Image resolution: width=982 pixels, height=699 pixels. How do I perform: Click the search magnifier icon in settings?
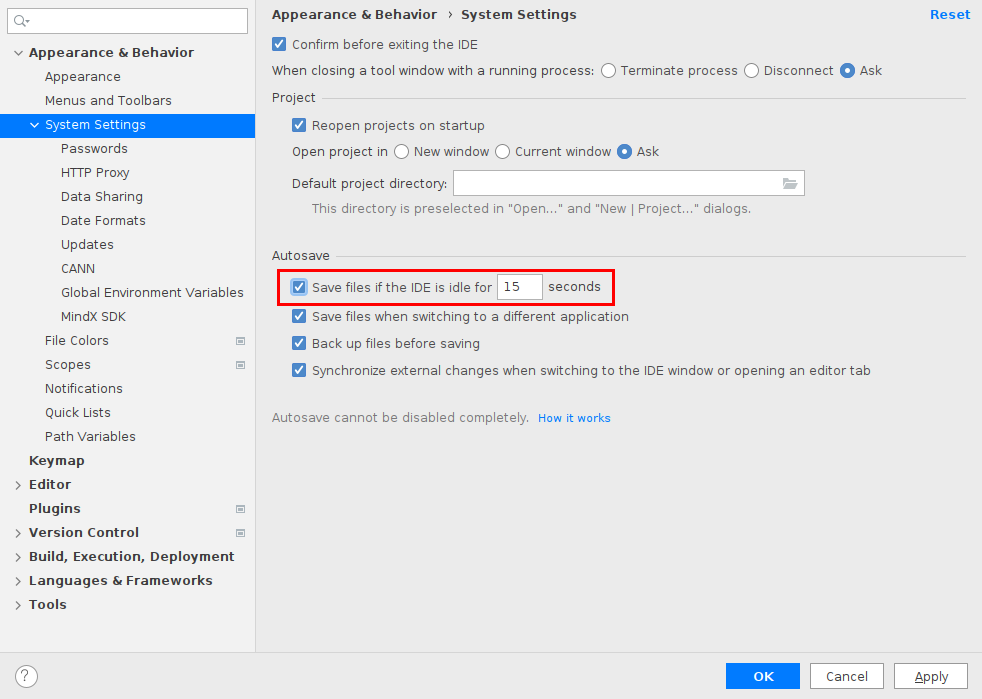(21, 21)
